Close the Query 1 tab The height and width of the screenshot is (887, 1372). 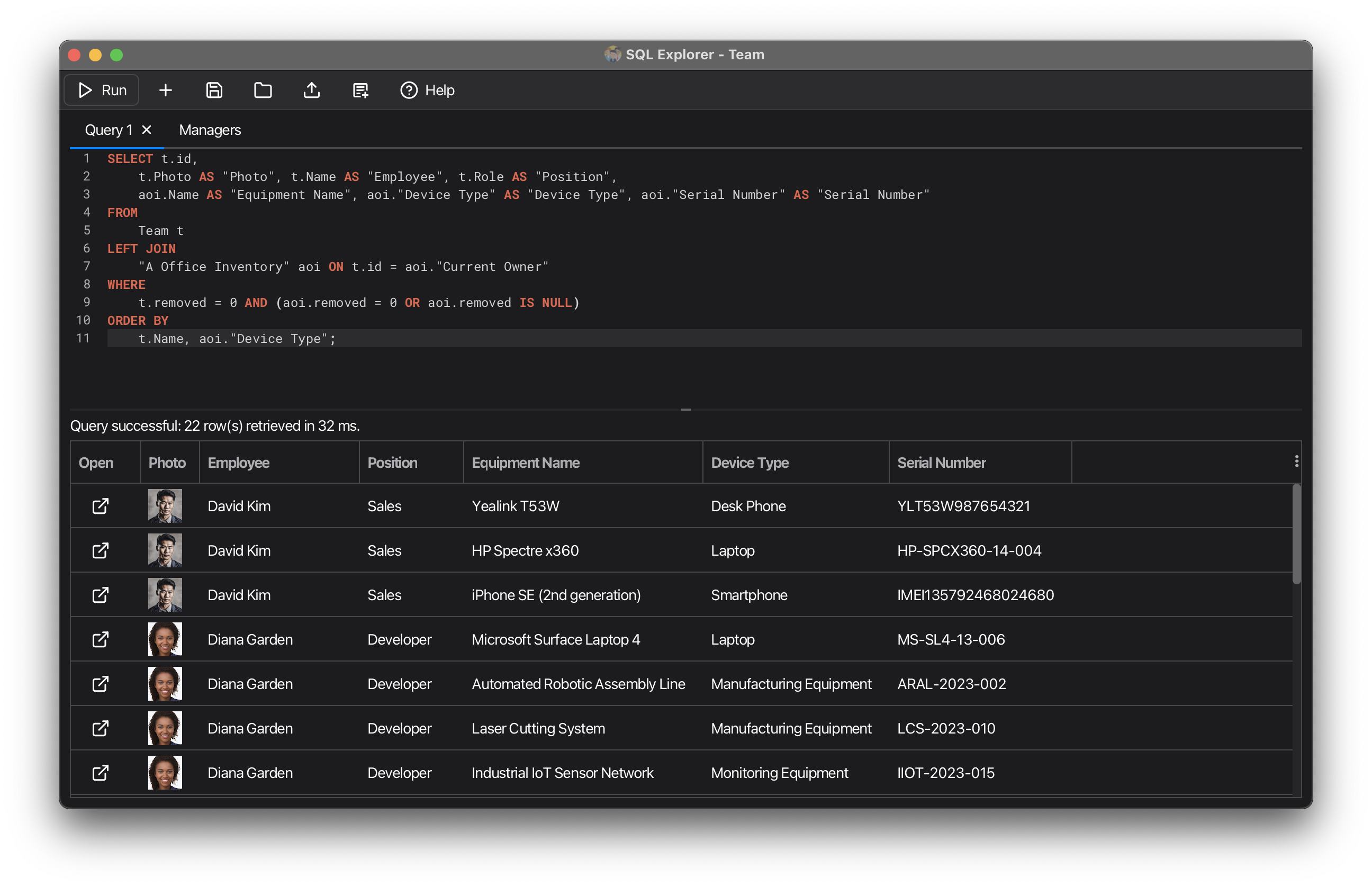coord(146,130)
